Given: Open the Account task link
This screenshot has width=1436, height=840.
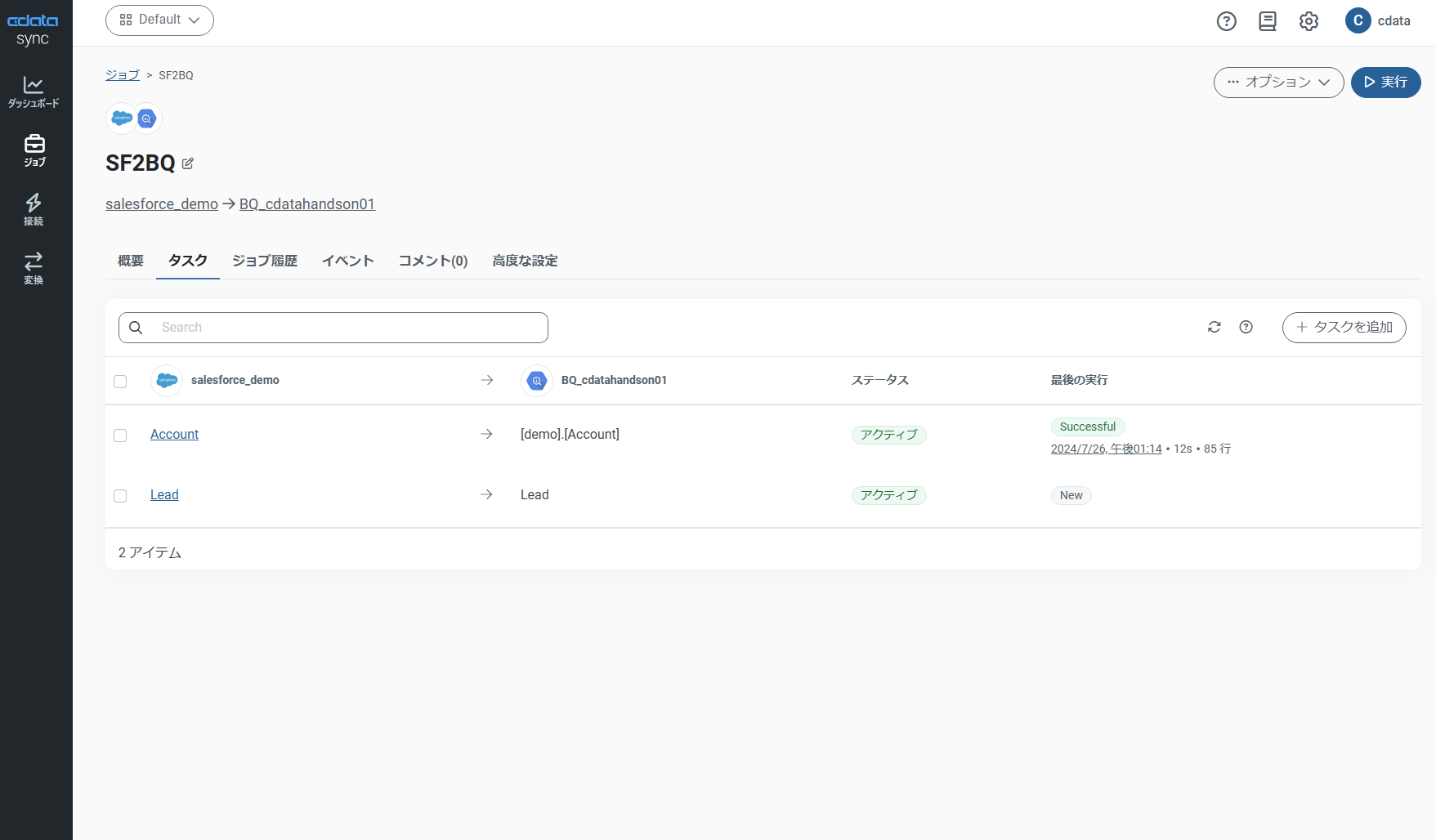Looking at the screenshot, I should coord(174,435).
